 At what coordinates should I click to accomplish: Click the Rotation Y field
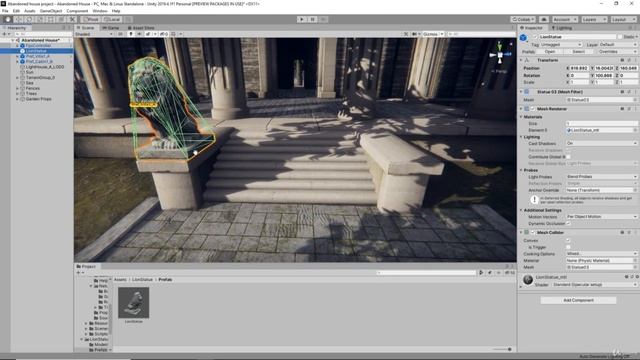604,76
